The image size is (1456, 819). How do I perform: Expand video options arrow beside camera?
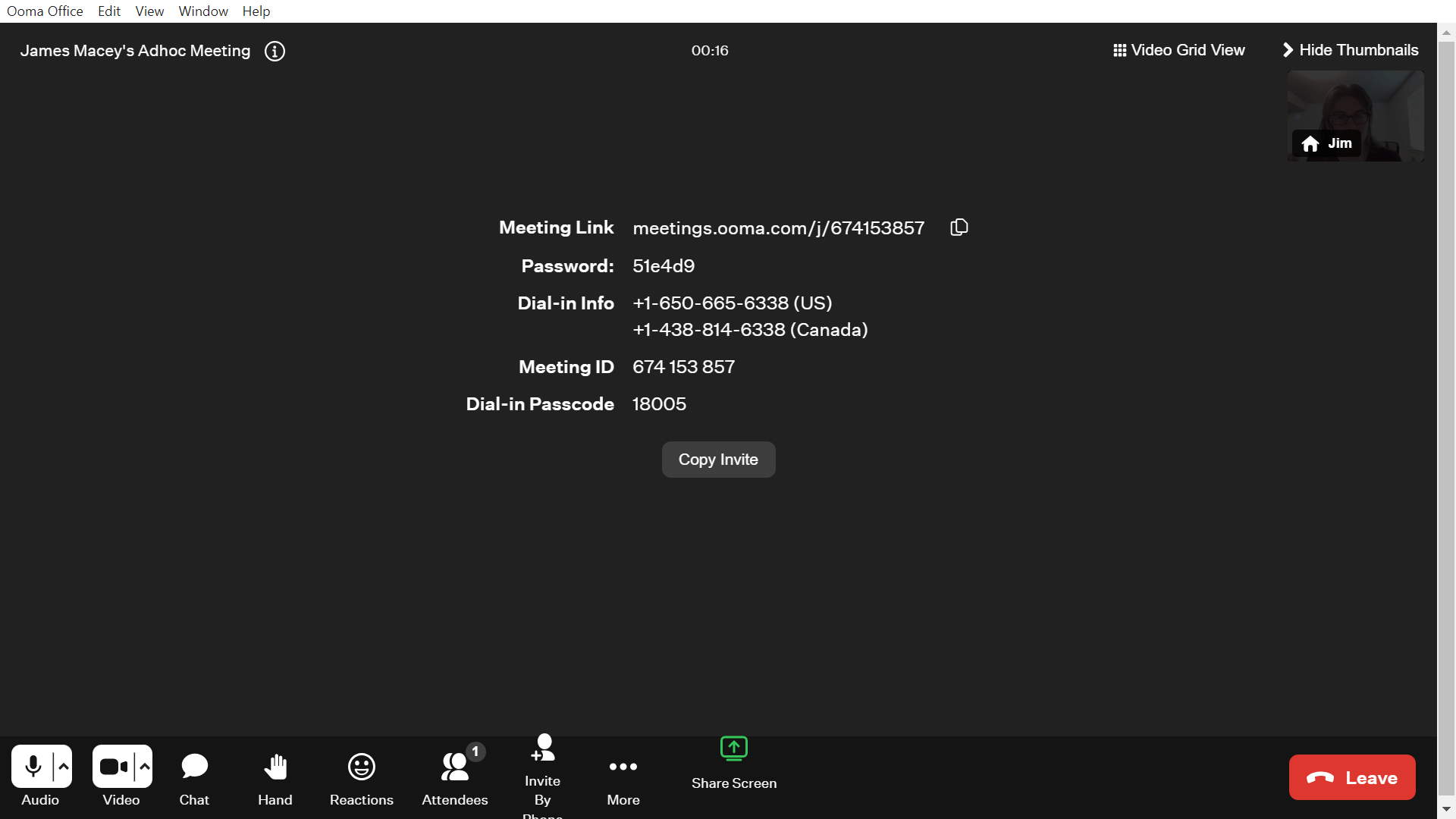pyautogui.click(x=144, y=767)
